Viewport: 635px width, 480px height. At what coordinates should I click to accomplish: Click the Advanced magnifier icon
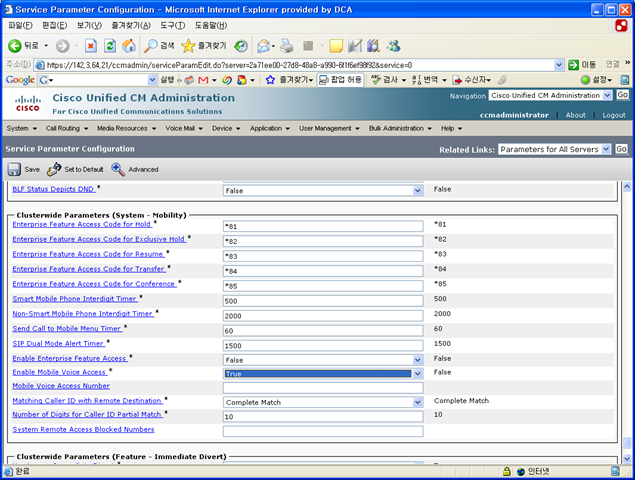pos(118,169)
